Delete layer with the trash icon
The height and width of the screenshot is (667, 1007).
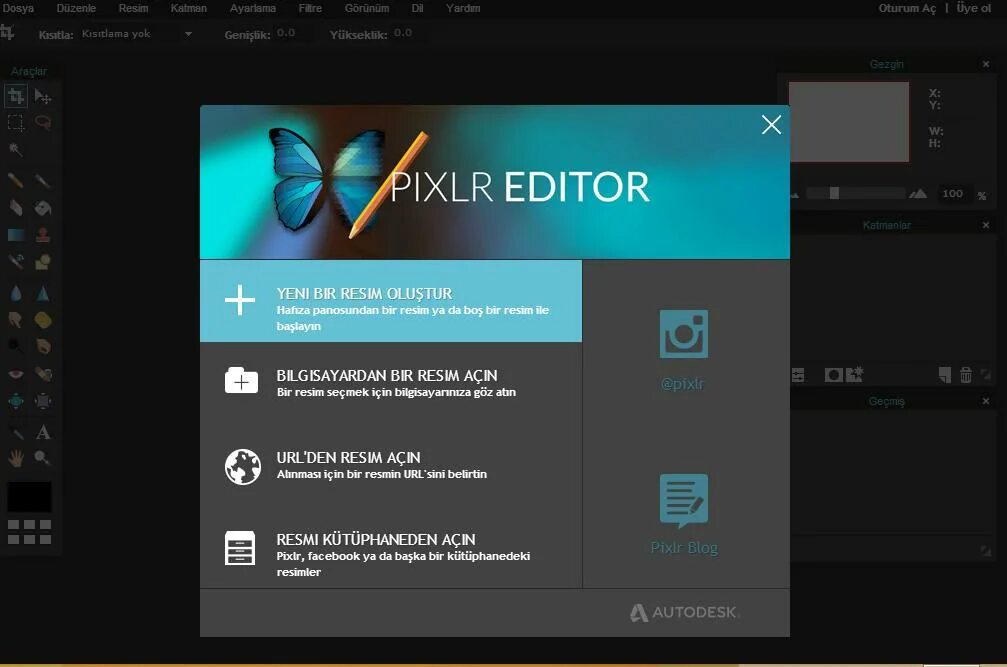point(965,375)
